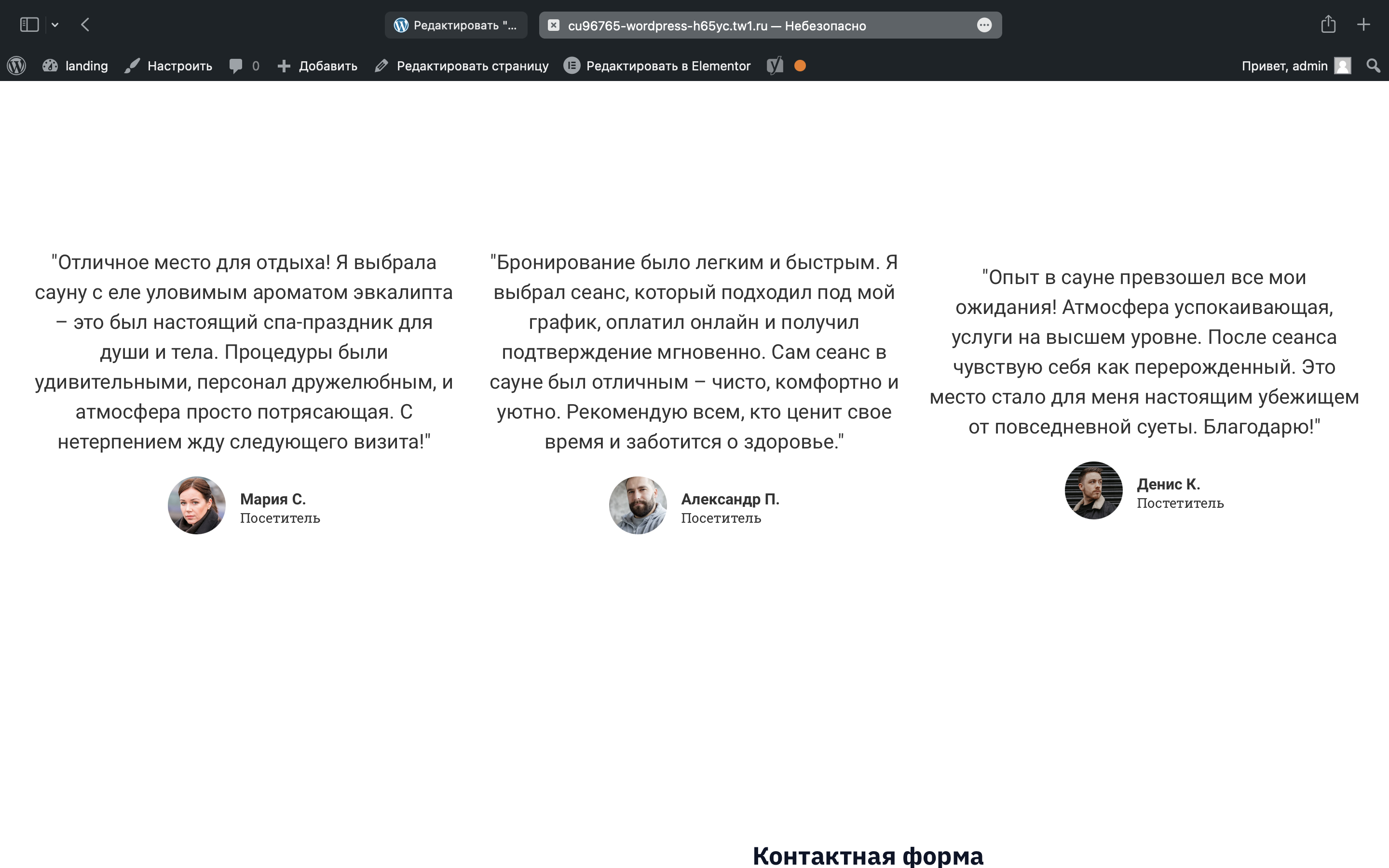Expand the sidebar options chevron
Image resolution: width=1389 pixels, height=868 pixels.
(x=55, y=25)
